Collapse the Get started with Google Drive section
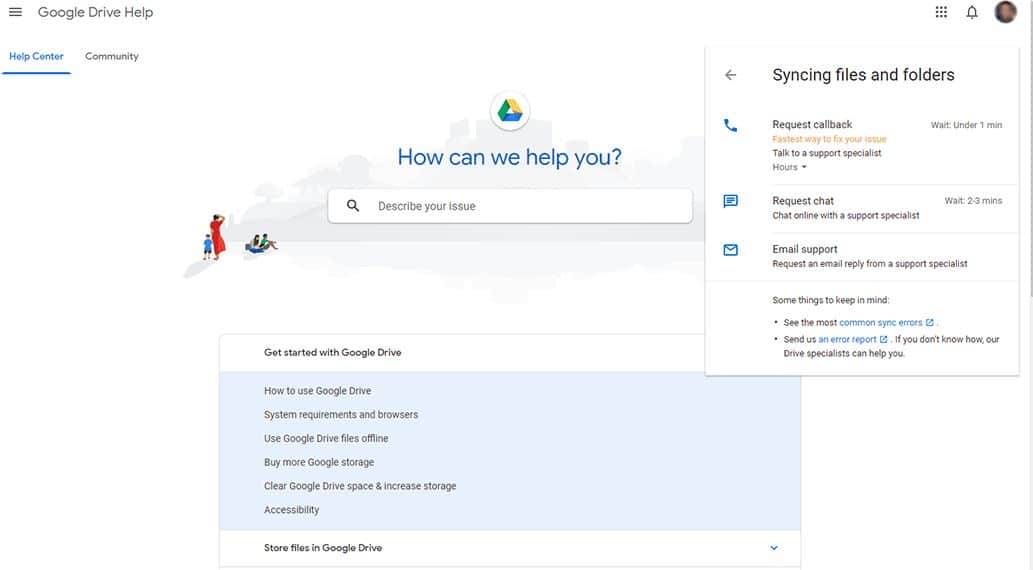 point(510,353)
